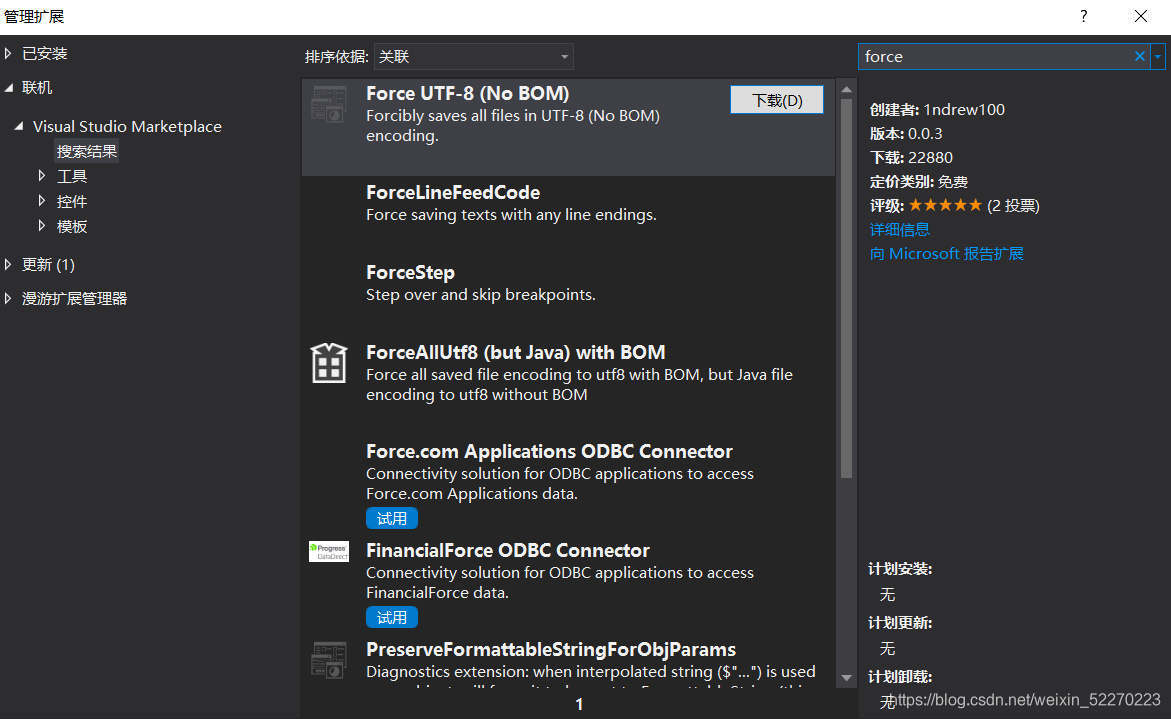Click the PreserveFormattableStringForObjParams extension icon
Viewport: 1171px width, 719px height.
coord(329,660)
